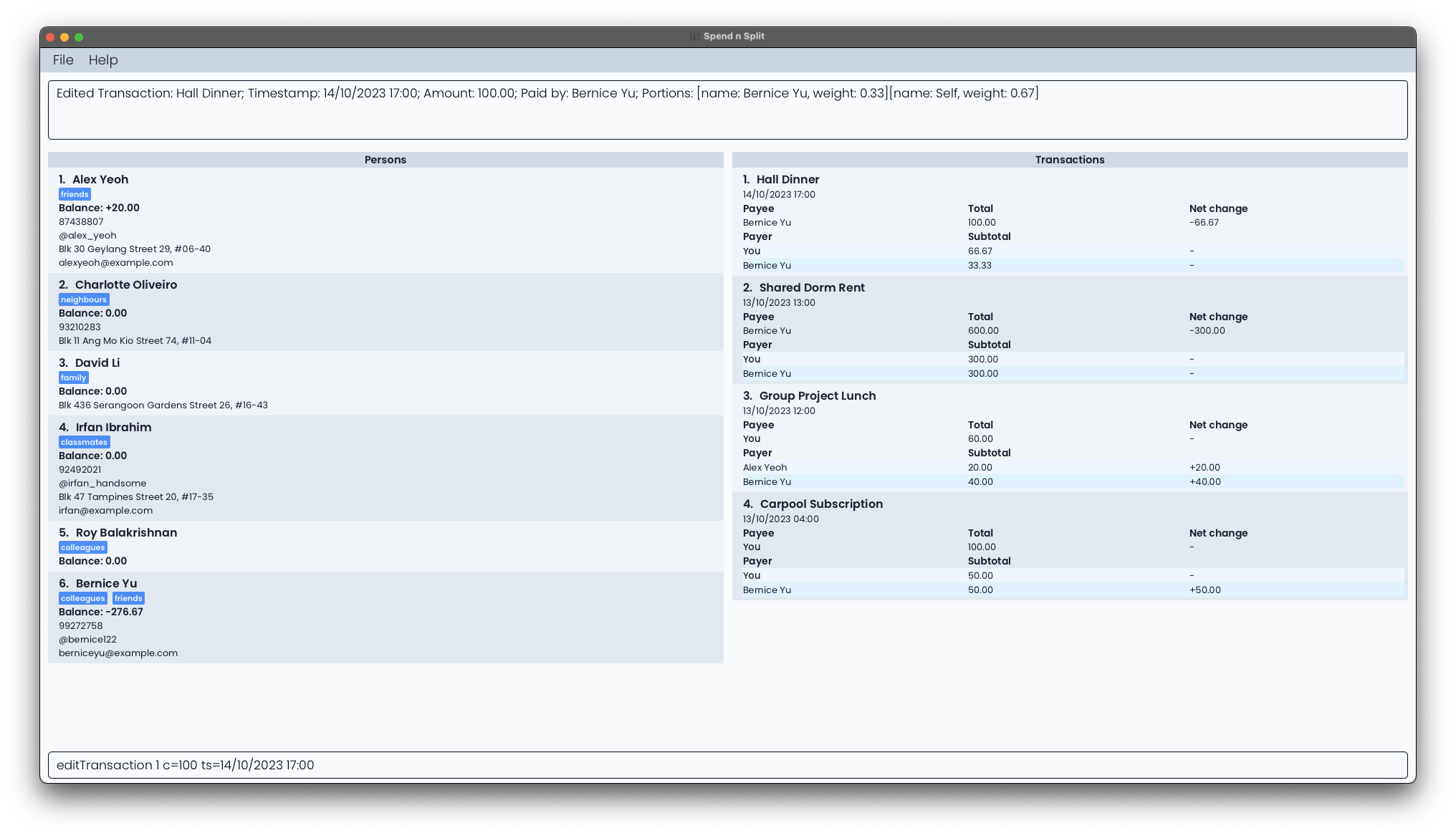This screenshot has width=1456, height=836.
Task: Click net change +40.00
Action: point(1205,482)
